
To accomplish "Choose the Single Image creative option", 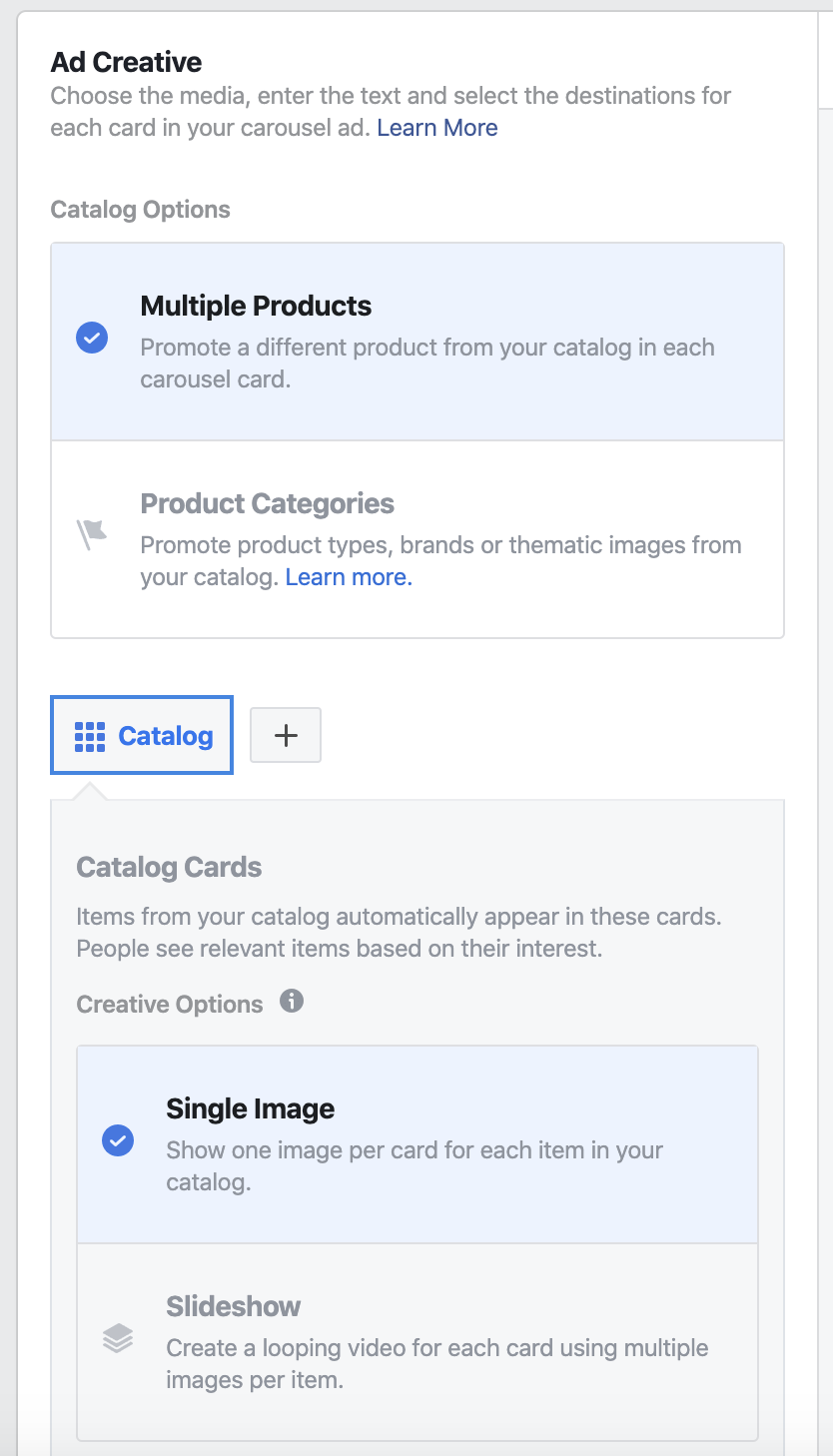I will click(x=417, y=1144).
